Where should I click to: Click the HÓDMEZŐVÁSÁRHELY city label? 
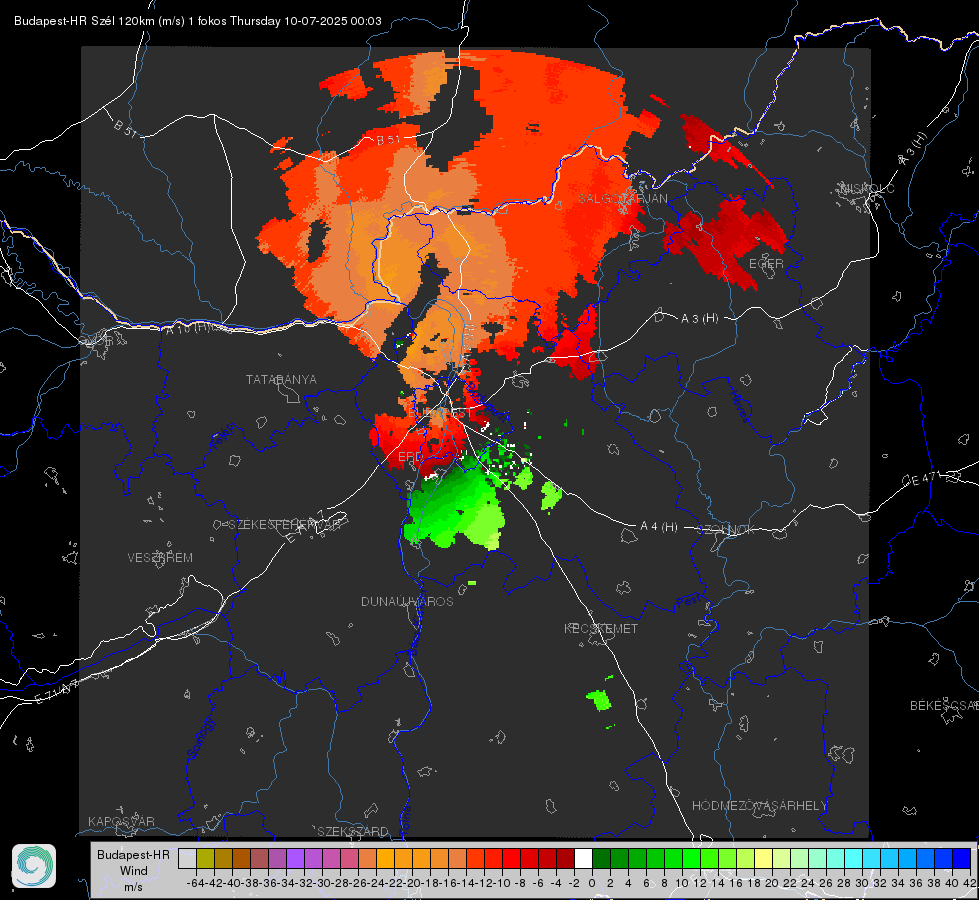(x=759, y=806)
